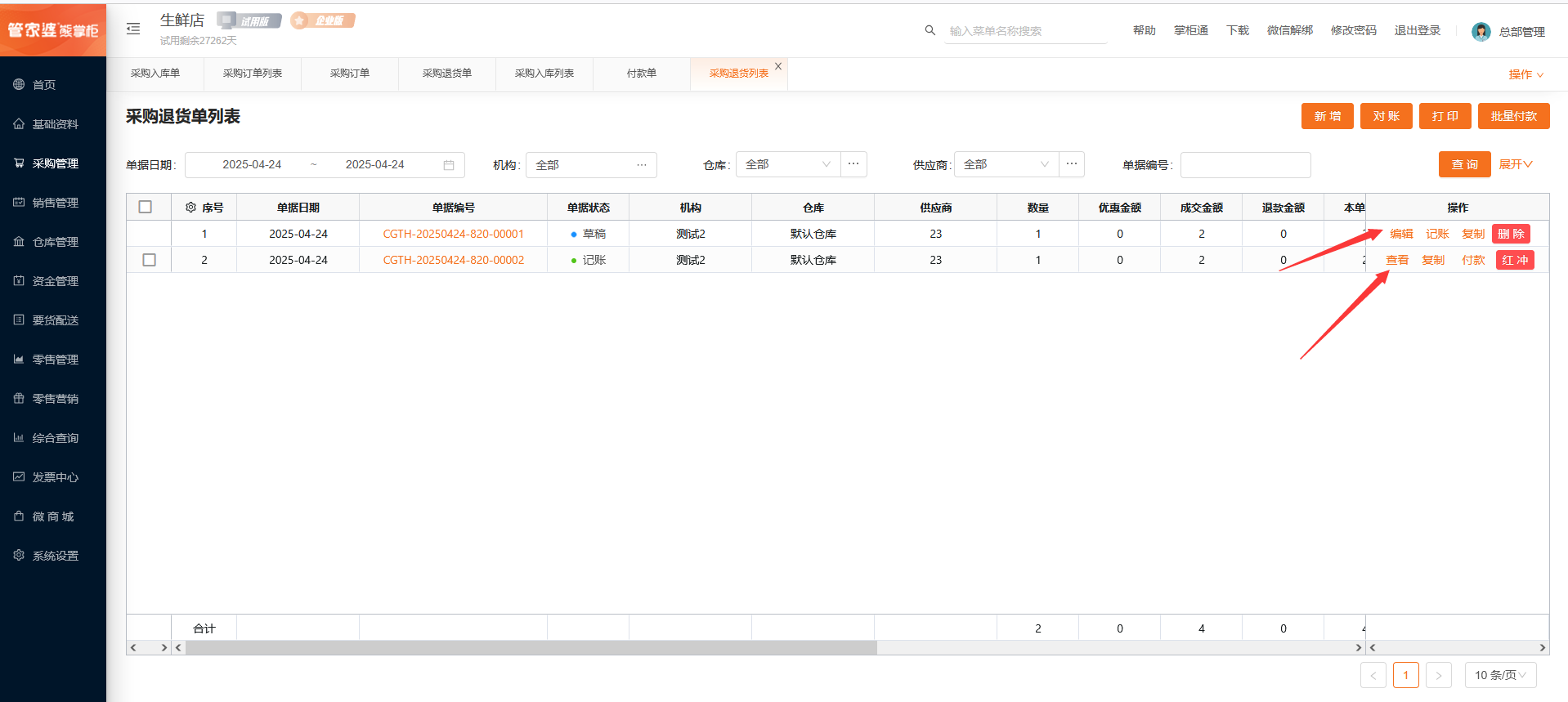Open order CGTH-20250424-820-00002 link
This screenshot has width=1568, height=702.
pos(454,260)
